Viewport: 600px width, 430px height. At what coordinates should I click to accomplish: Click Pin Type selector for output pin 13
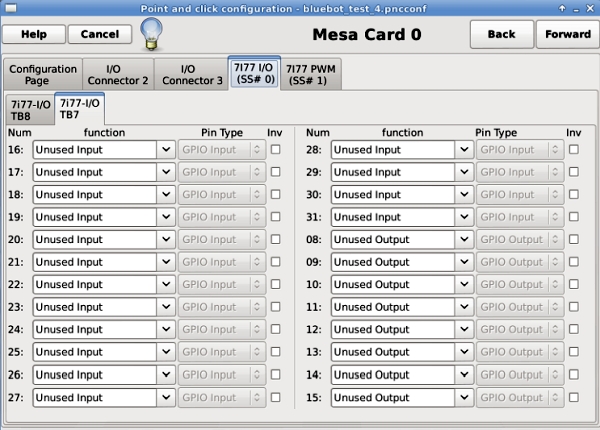point(520,352)
